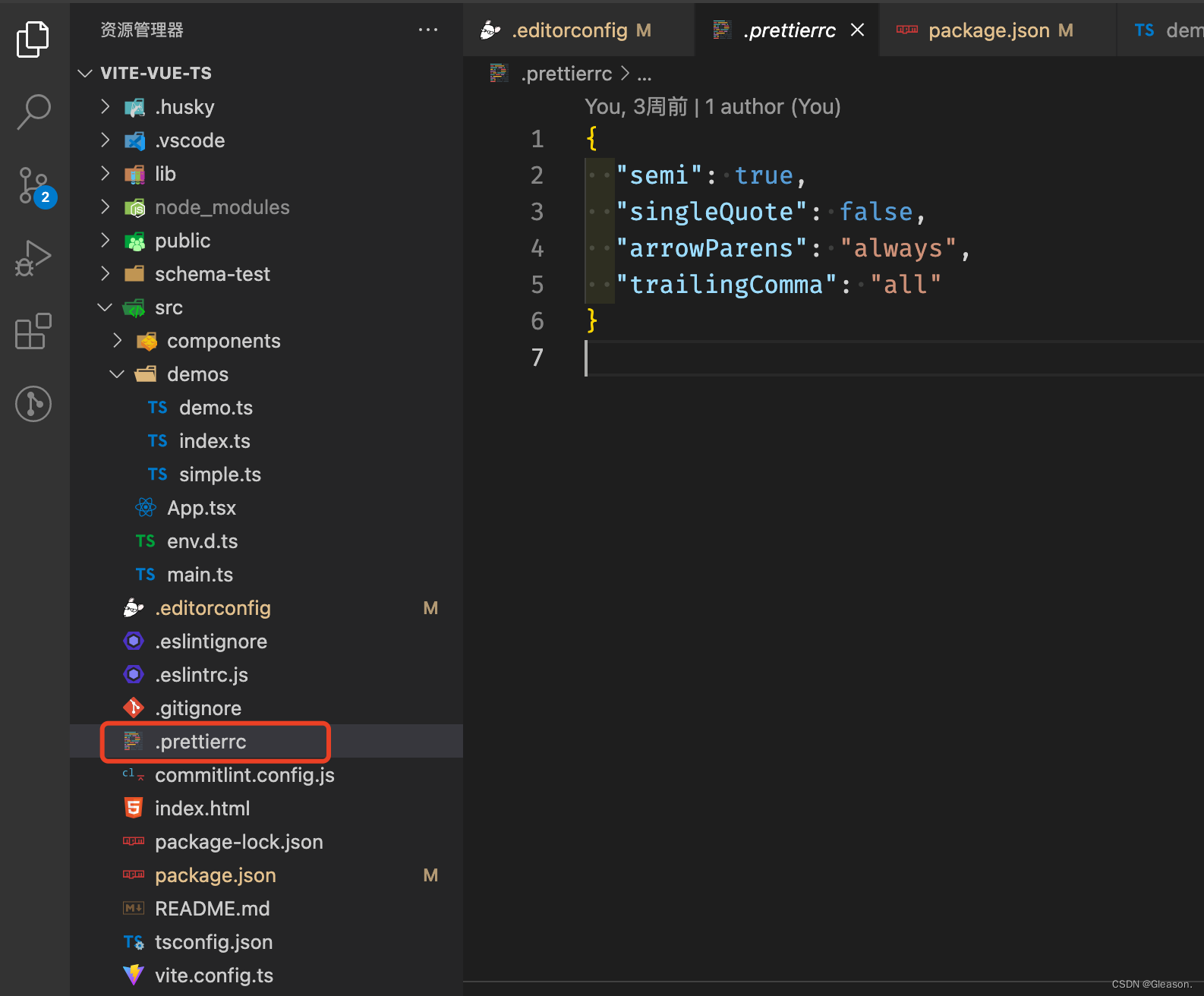The image size is (1204, 996).
Task: Click the GitLens author annotation above line 1
Action: (x=713, y=106)
